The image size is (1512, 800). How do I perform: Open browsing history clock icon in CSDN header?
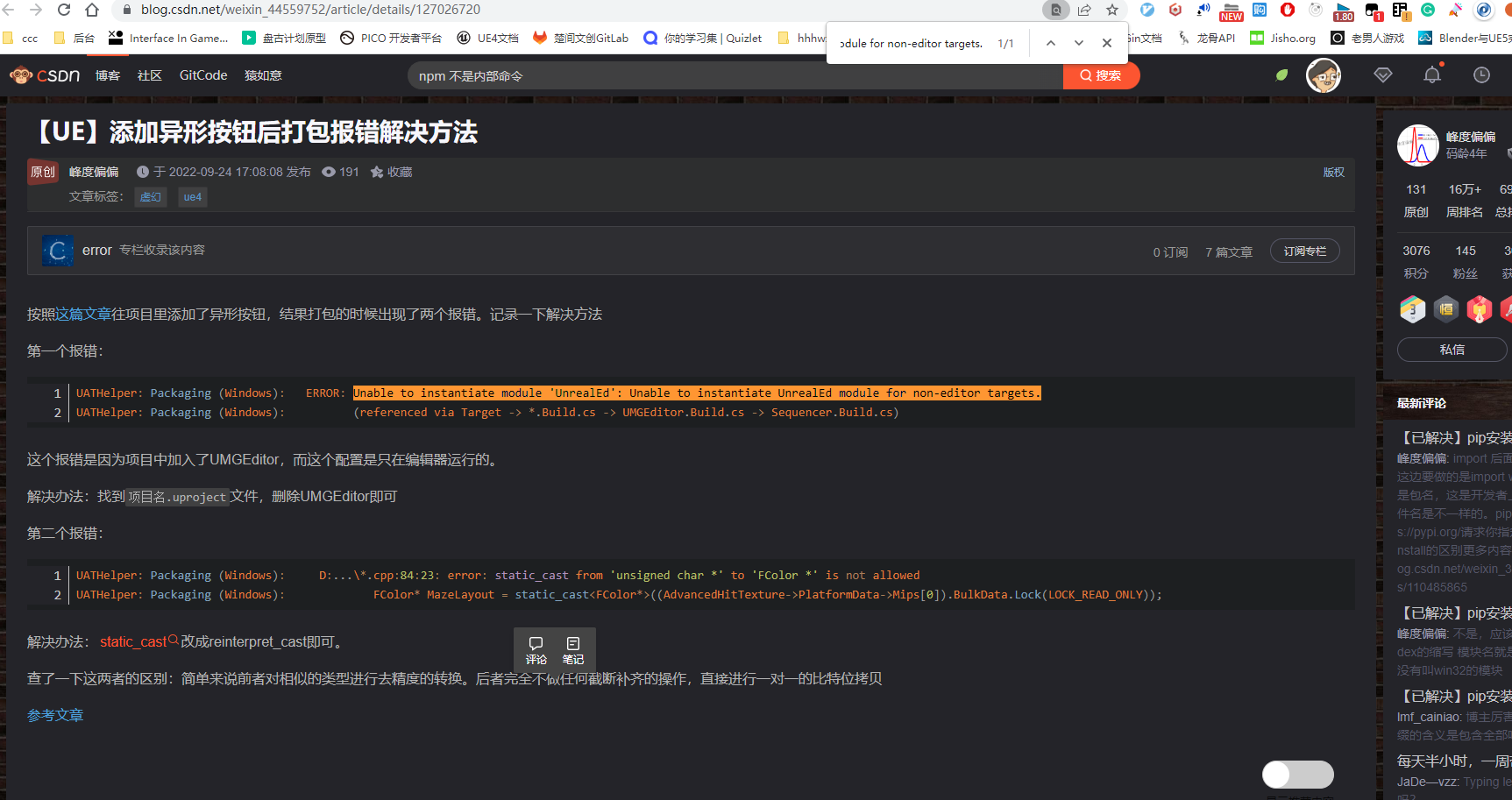[1481, 75]
